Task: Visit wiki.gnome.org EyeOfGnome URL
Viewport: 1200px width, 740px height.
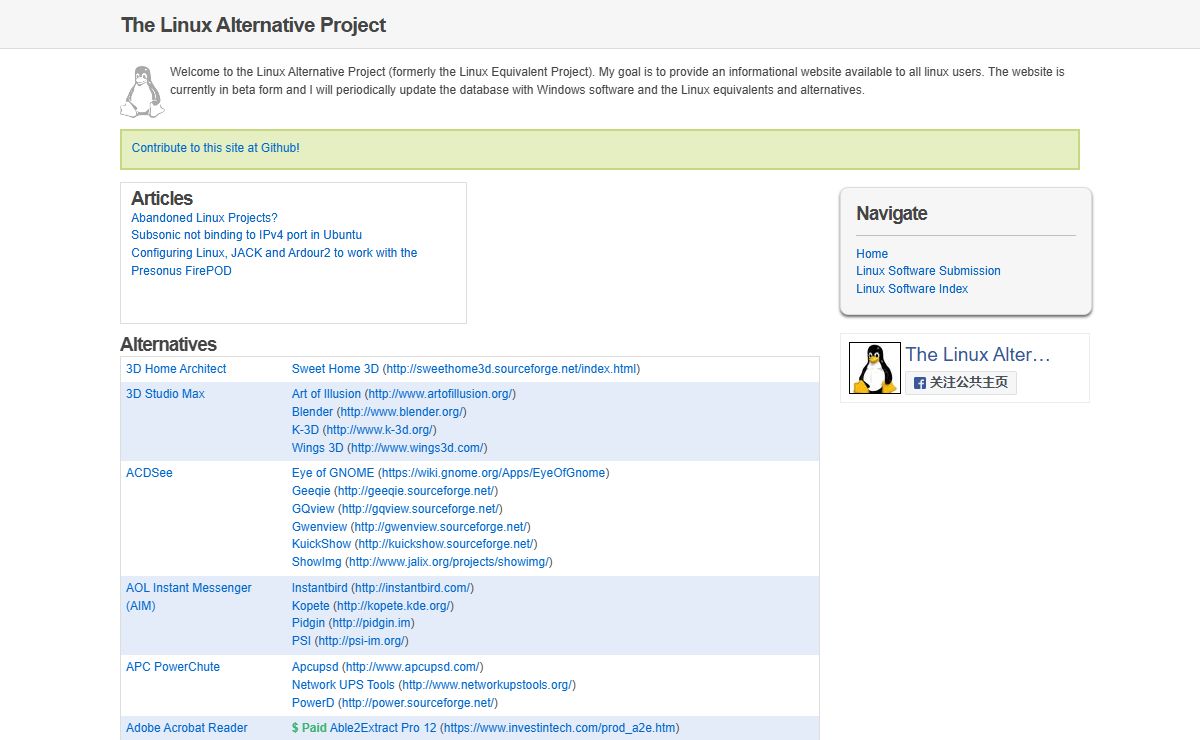Action: [x=494, y=473]
